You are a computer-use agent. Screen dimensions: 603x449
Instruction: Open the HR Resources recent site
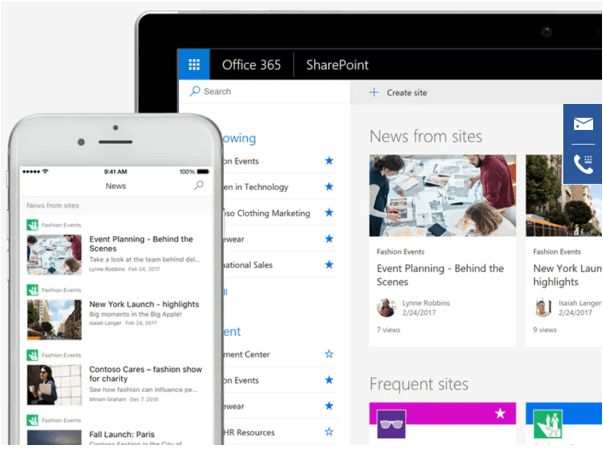pyautogui.click(x=250, y=432)
